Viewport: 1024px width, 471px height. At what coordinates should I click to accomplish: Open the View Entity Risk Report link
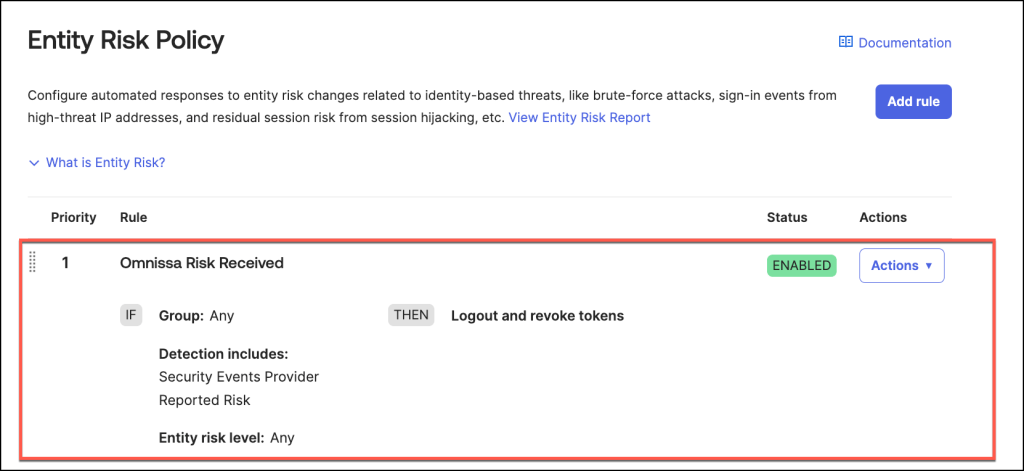(x=579, y=118)
